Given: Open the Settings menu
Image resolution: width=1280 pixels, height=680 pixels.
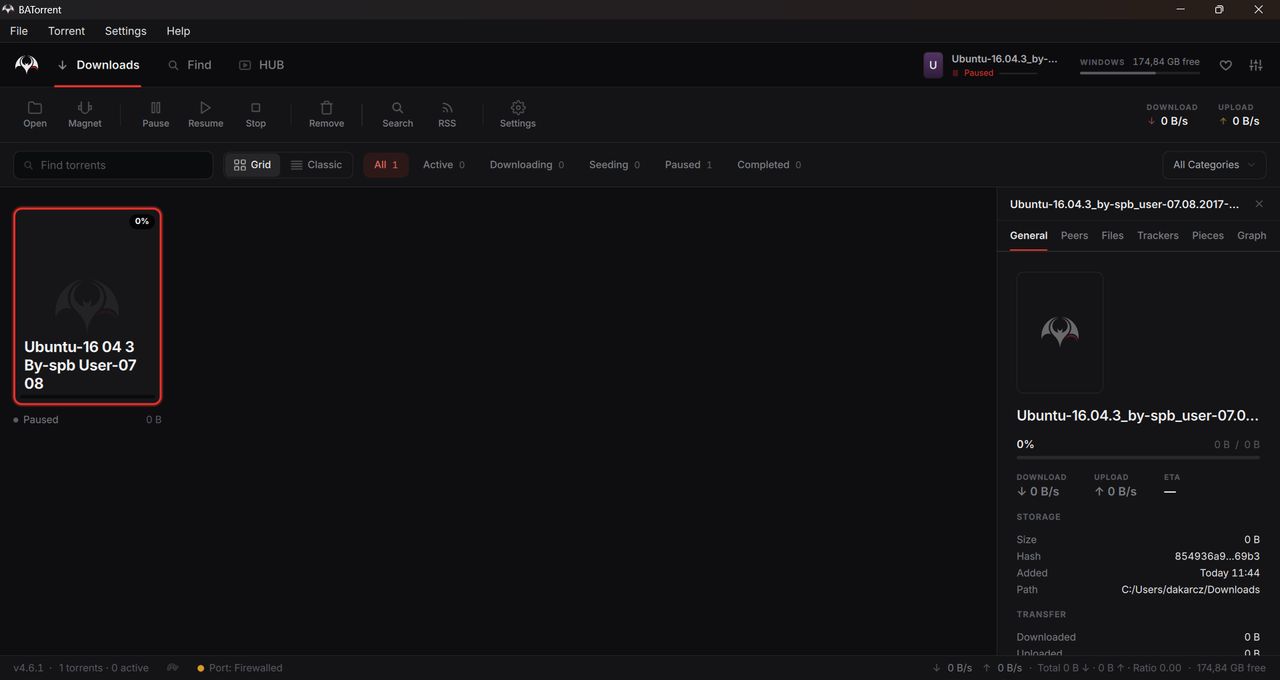Looking at the screenshot, I should point(126,31).
